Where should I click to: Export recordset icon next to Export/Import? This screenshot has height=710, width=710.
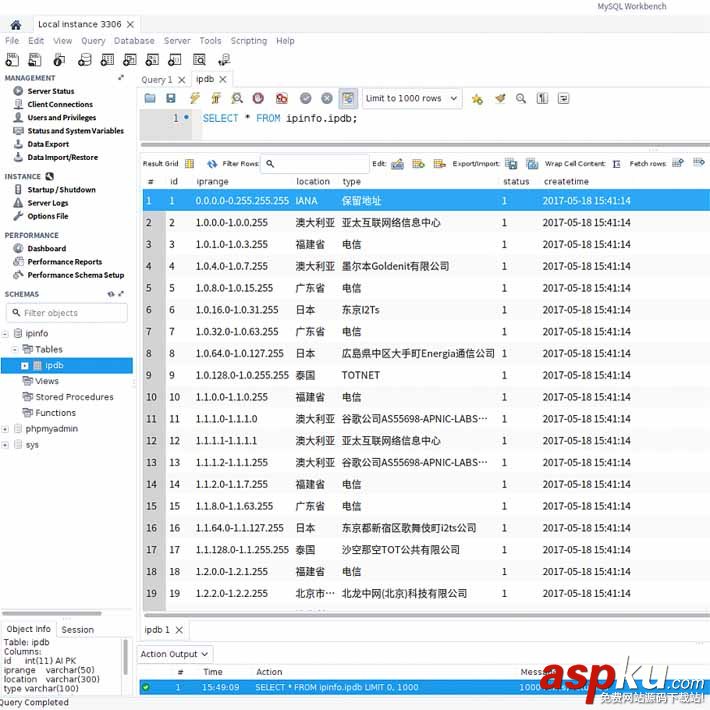511,163
